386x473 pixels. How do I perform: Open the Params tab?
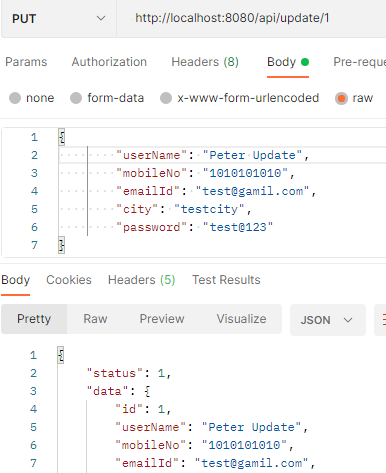(26, 62)
